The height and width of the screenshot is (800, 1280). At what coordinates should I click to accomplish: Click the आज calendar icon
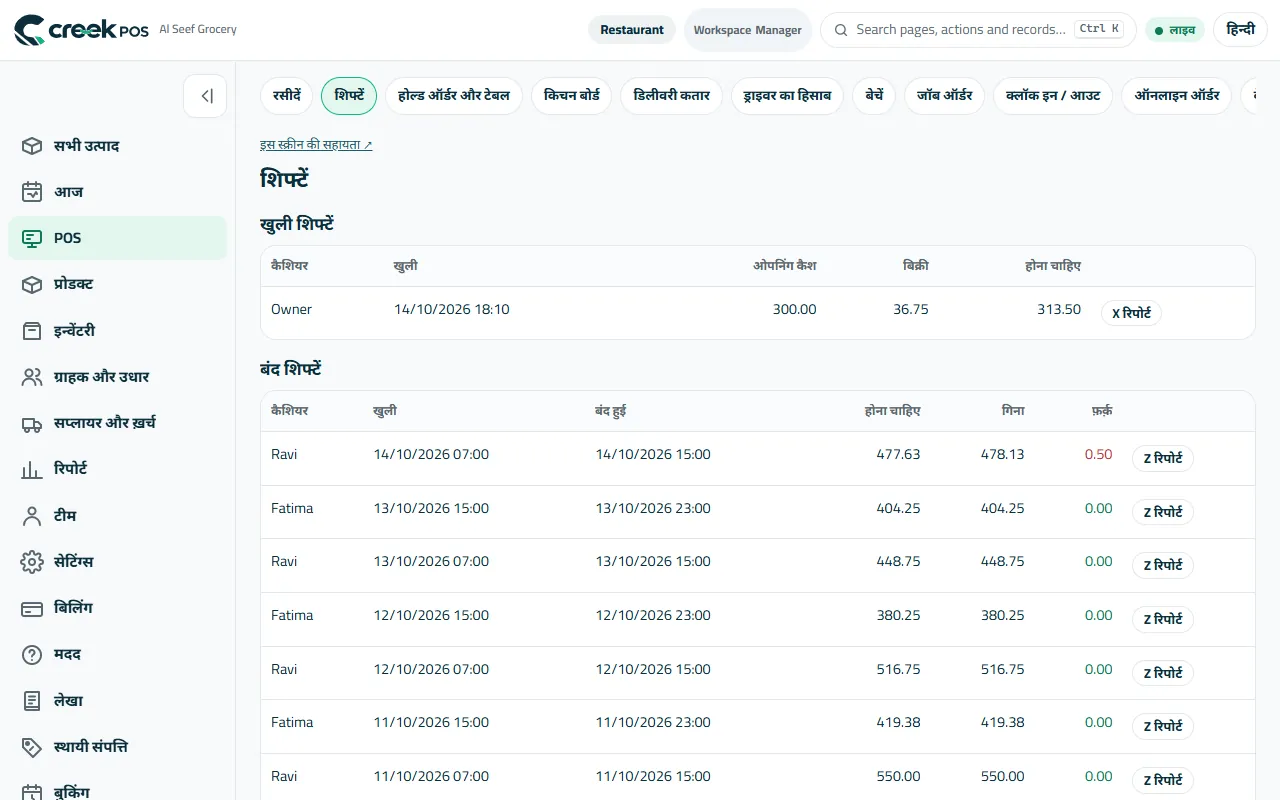point(32,192)
